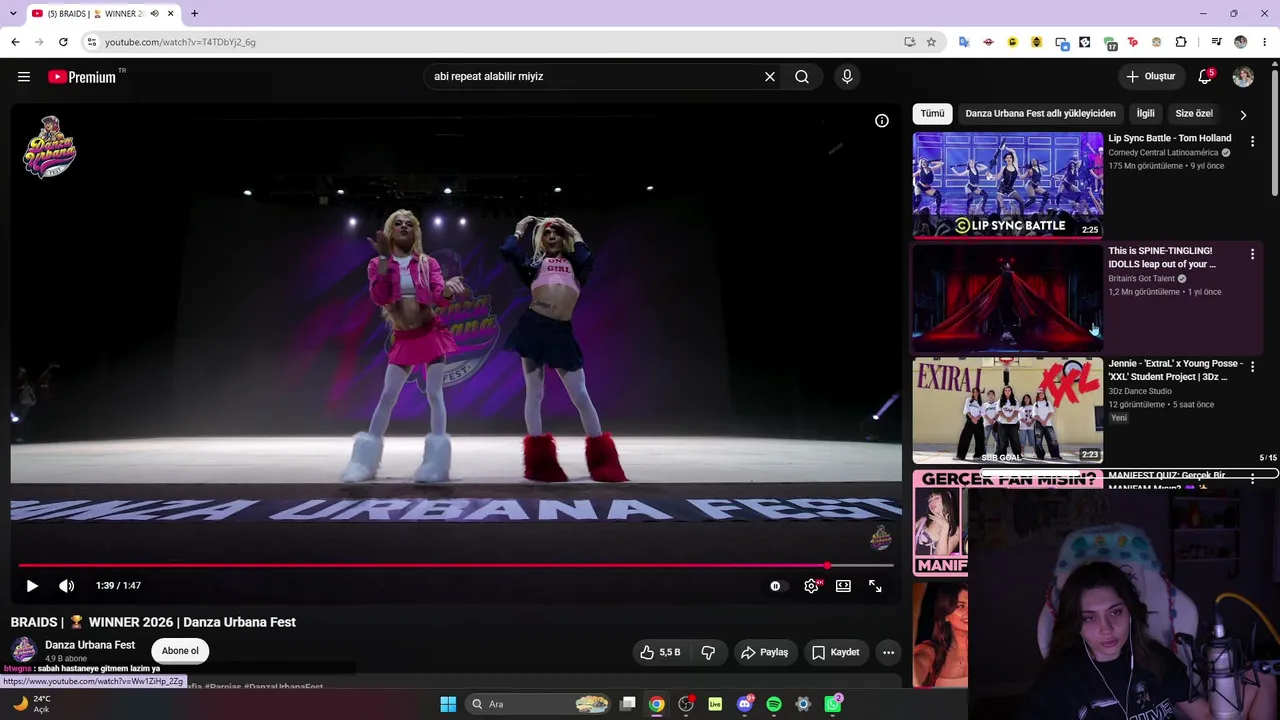This screenshot has width=1280, height=720.
Task: Open options for Lip Sync Battle video
Action: [1252, 142]
